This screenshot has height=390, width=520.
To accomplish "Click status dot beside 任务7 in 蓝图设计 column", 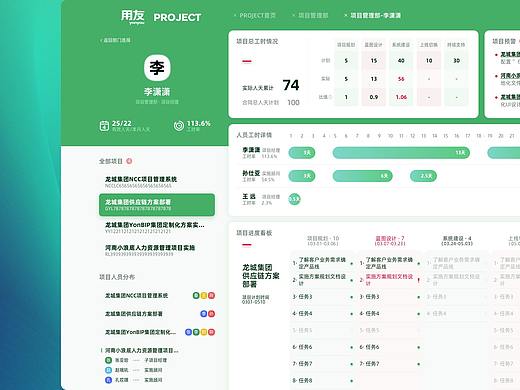I will [x=418, y=364].
